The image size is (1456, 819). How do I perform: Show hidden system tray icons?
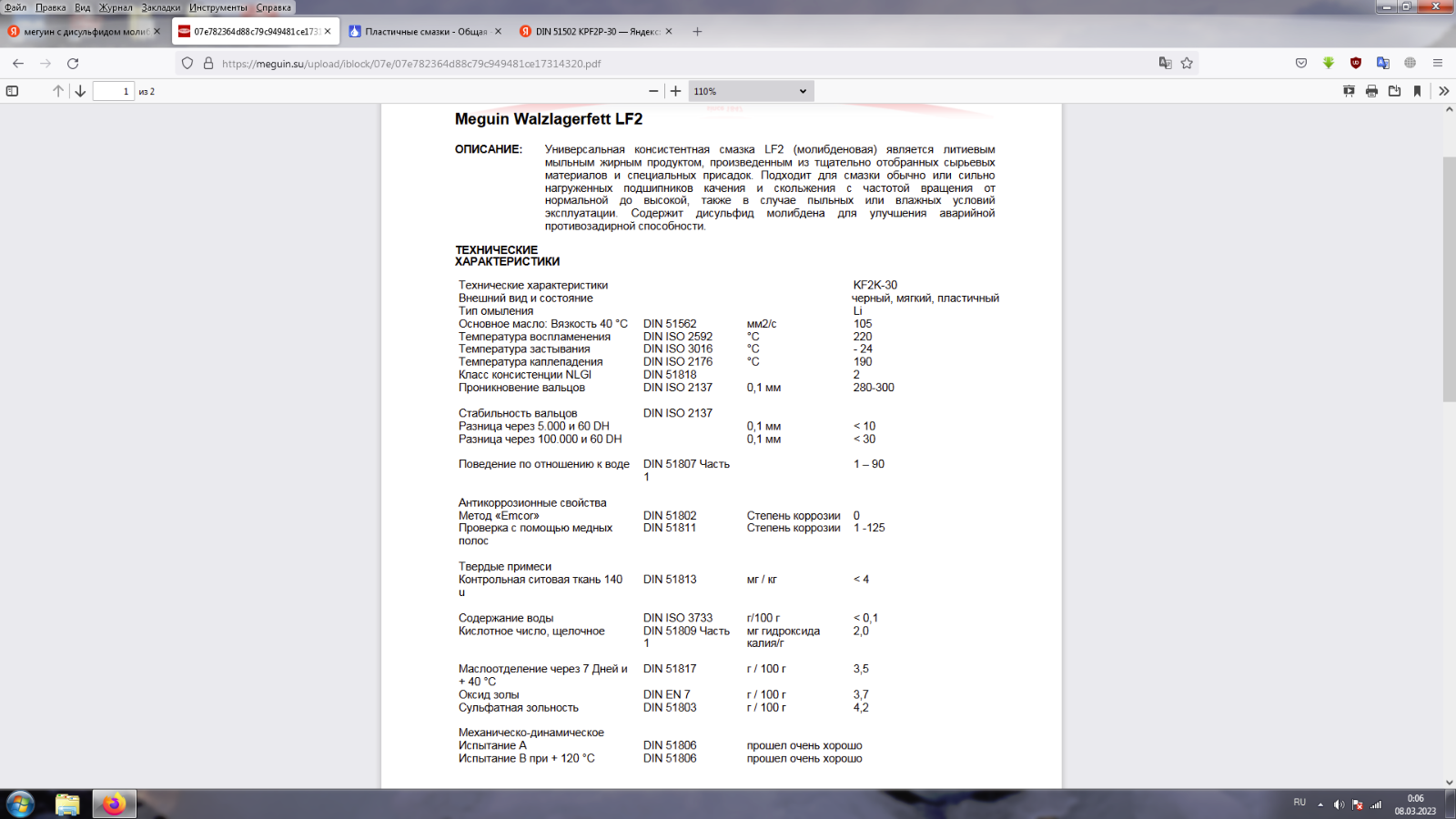pyautogui.click(x=1320, y=804)
